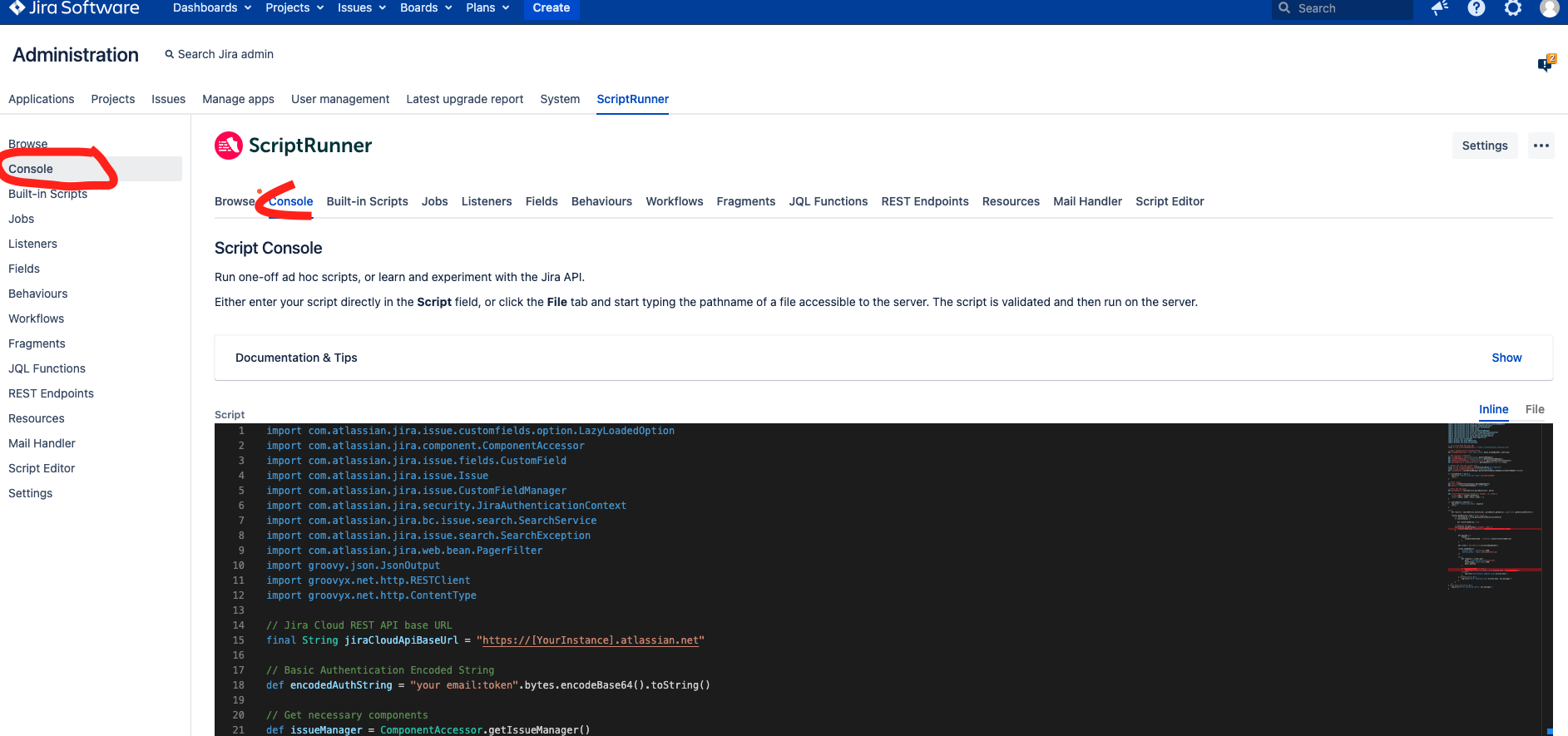The height and width of the screenshot is (736, 1568).
Task: Switch to the File script tab
Action: (x=1535, y=409)
